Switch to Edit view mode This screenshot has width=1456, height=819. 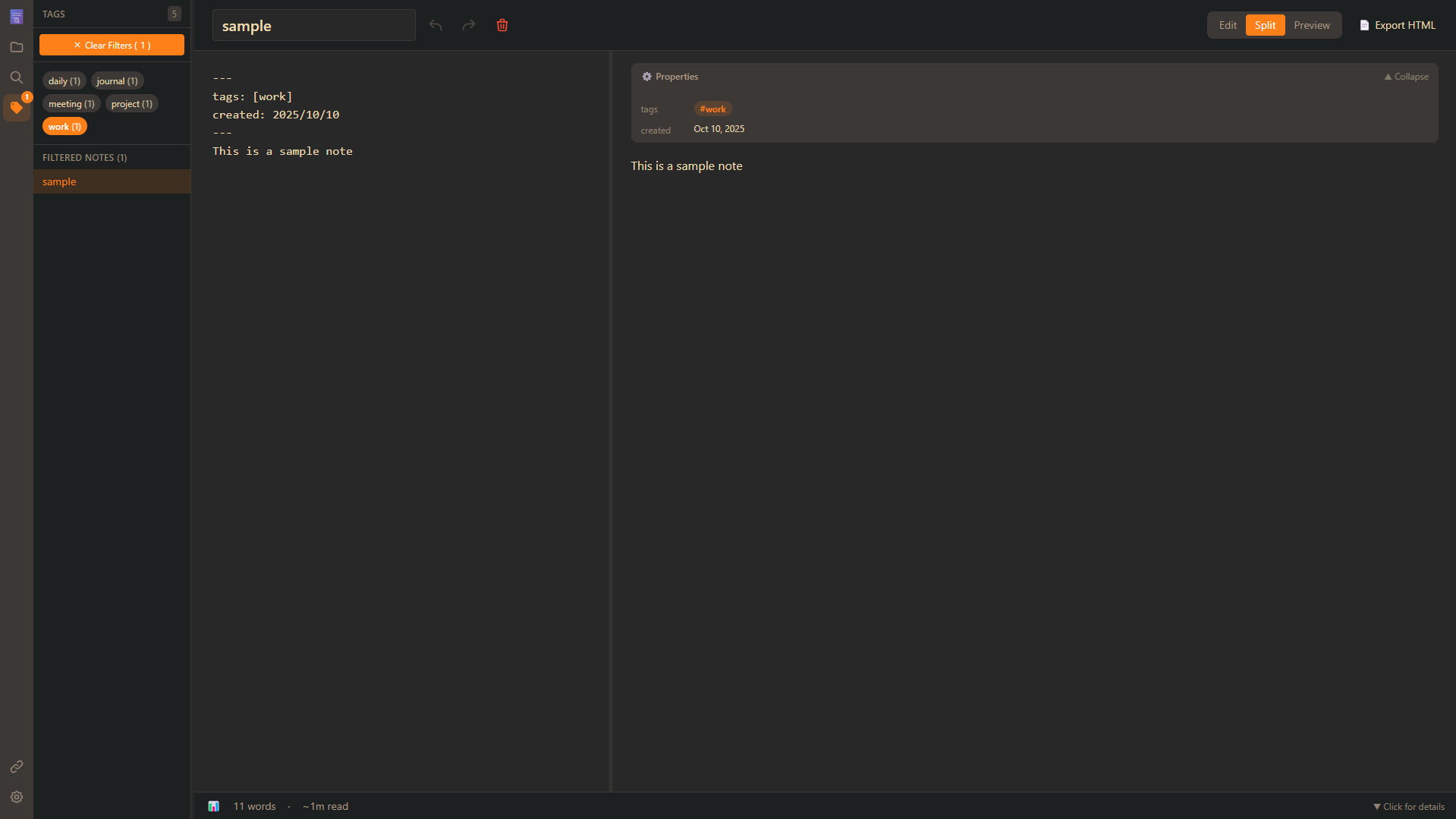tap(1228, 25)
